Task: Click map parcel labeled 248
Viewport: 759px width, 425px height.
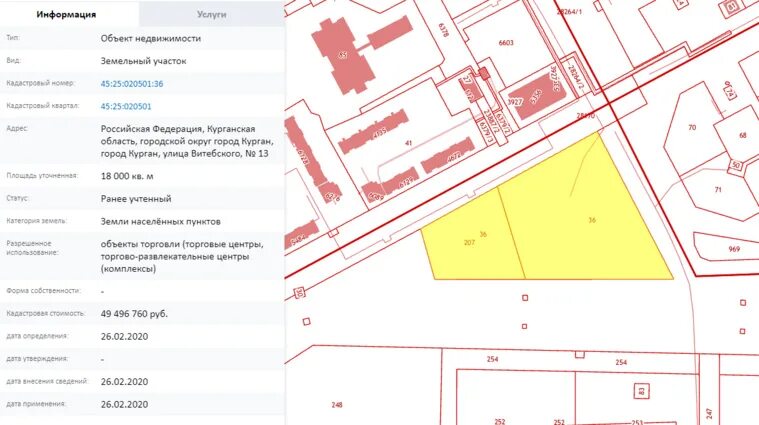Action: pyautogui.click(x=337, y=405)
